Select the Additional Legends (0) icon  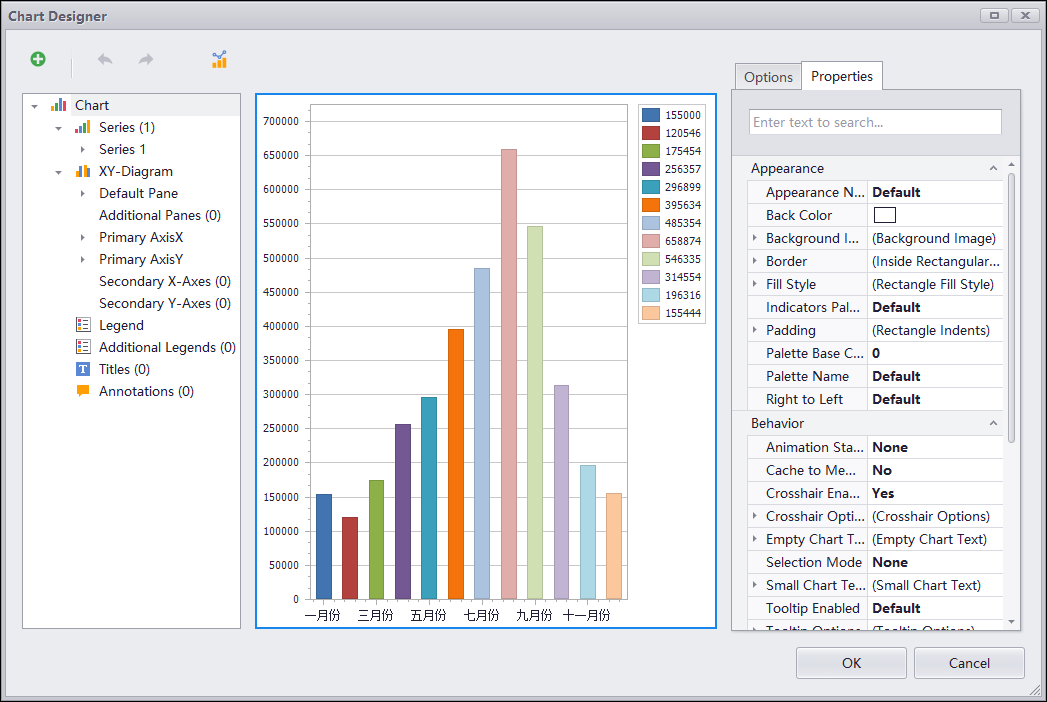point(83,347)
